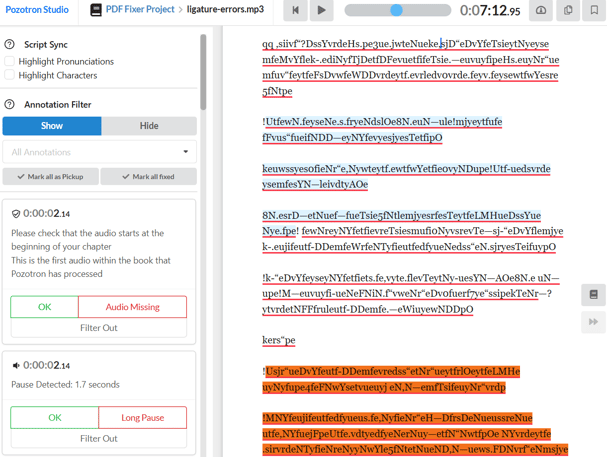Click the cloud download icon
The image size is (607, 457).
[x=541, y=11]
